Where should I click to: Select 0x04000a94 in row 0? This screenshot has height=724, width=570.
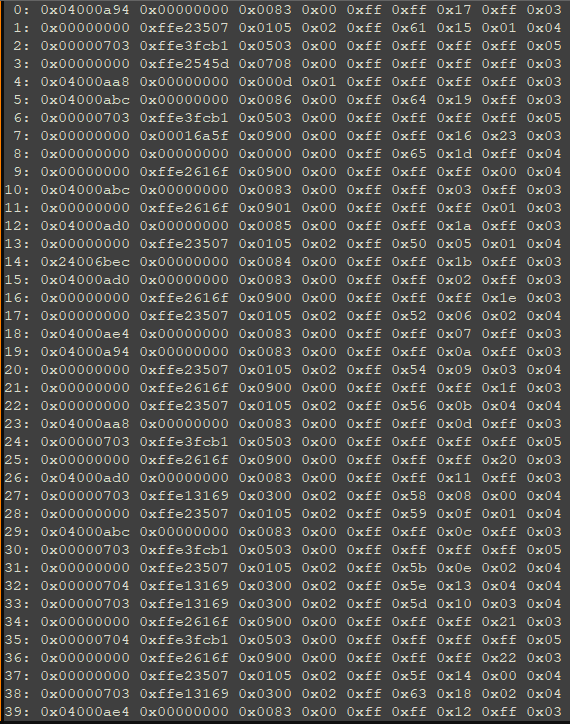(85, 10)
